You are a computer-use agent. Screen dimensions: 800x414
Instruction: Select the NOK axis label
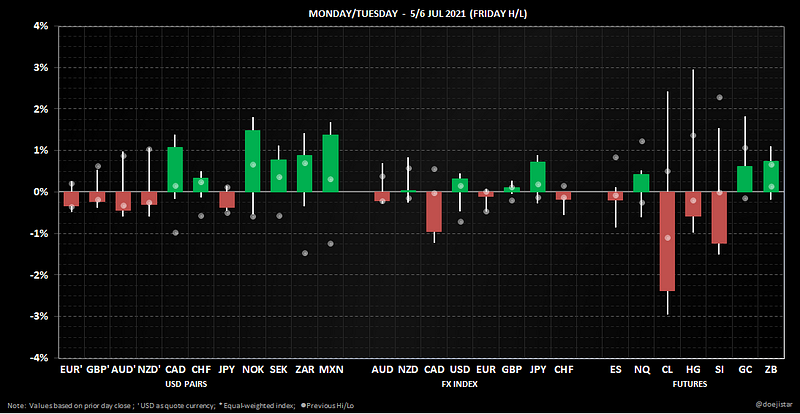tap(253, 369)
